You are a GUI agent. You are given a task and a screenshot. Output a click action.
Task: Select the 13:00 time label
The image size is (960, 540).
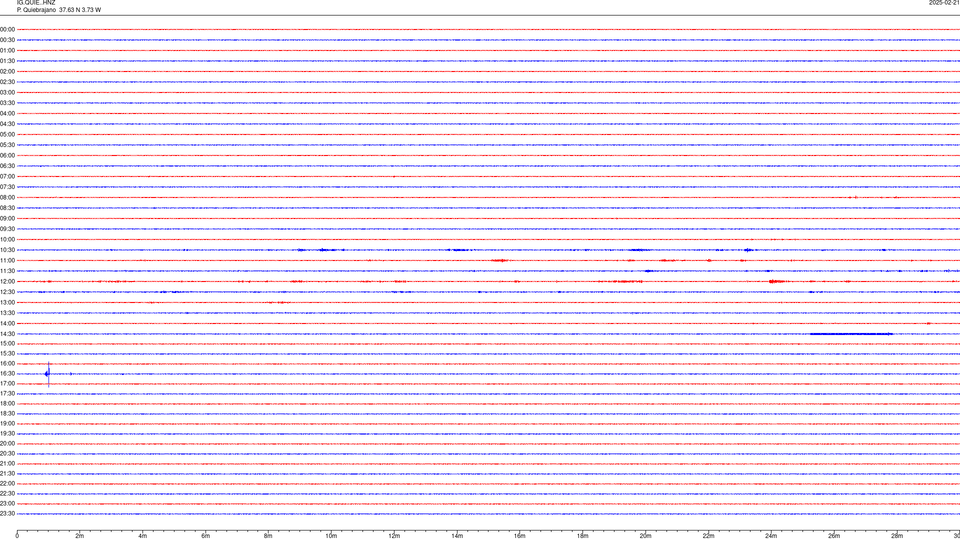(7, 302)
